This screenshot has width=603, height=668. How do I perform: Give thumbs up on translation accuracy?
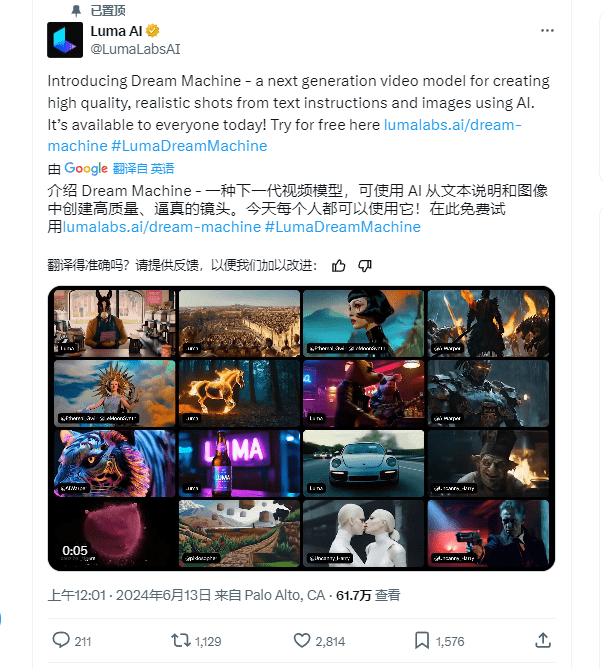[x=339, y=266]
